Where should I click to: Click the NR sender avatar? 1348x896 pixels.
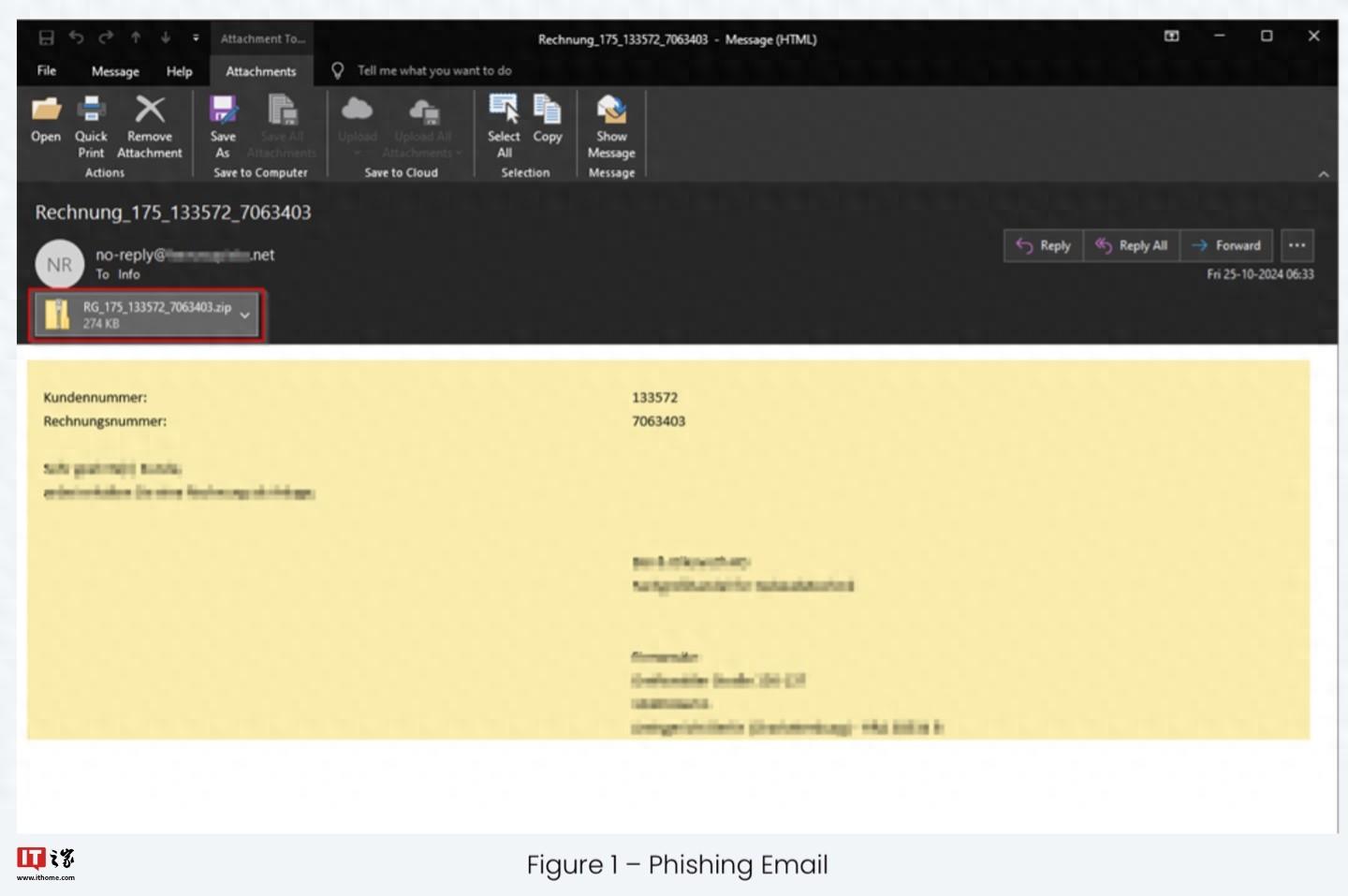[60, 265]
